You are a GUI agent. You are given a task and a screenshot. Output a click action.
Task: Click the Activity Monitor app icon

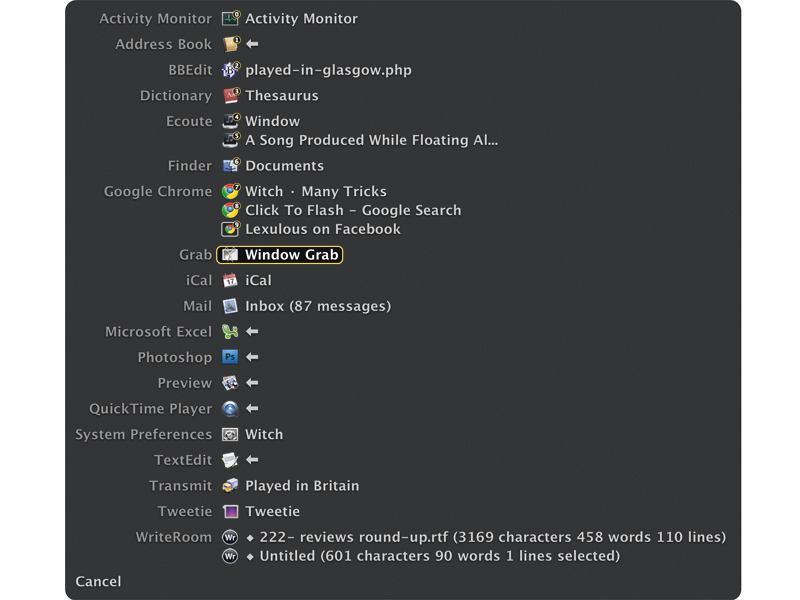(231, 19)
